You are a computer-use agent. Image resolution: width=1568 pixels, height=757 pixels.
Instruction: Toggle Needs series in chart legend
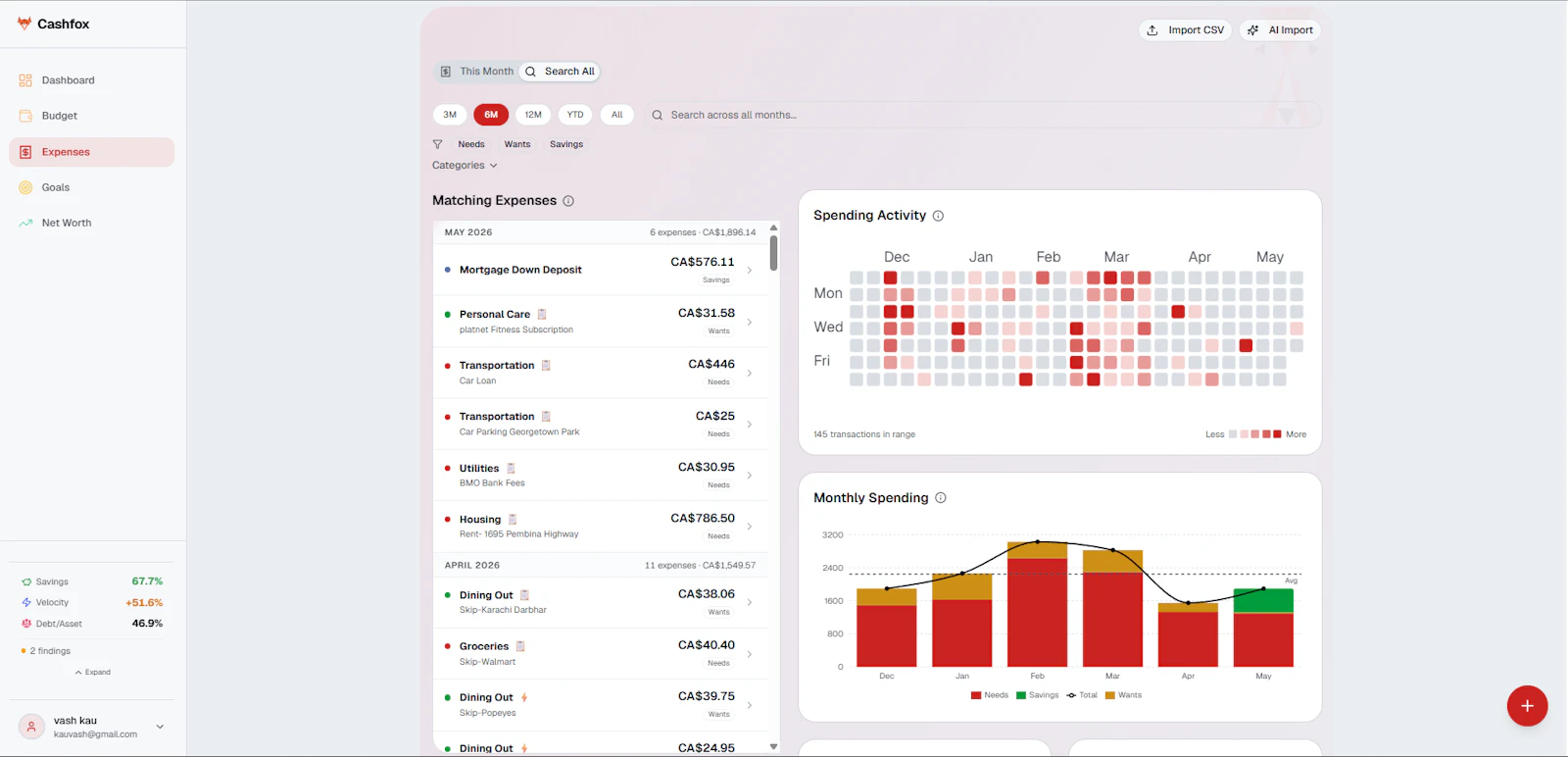point(990,695)
